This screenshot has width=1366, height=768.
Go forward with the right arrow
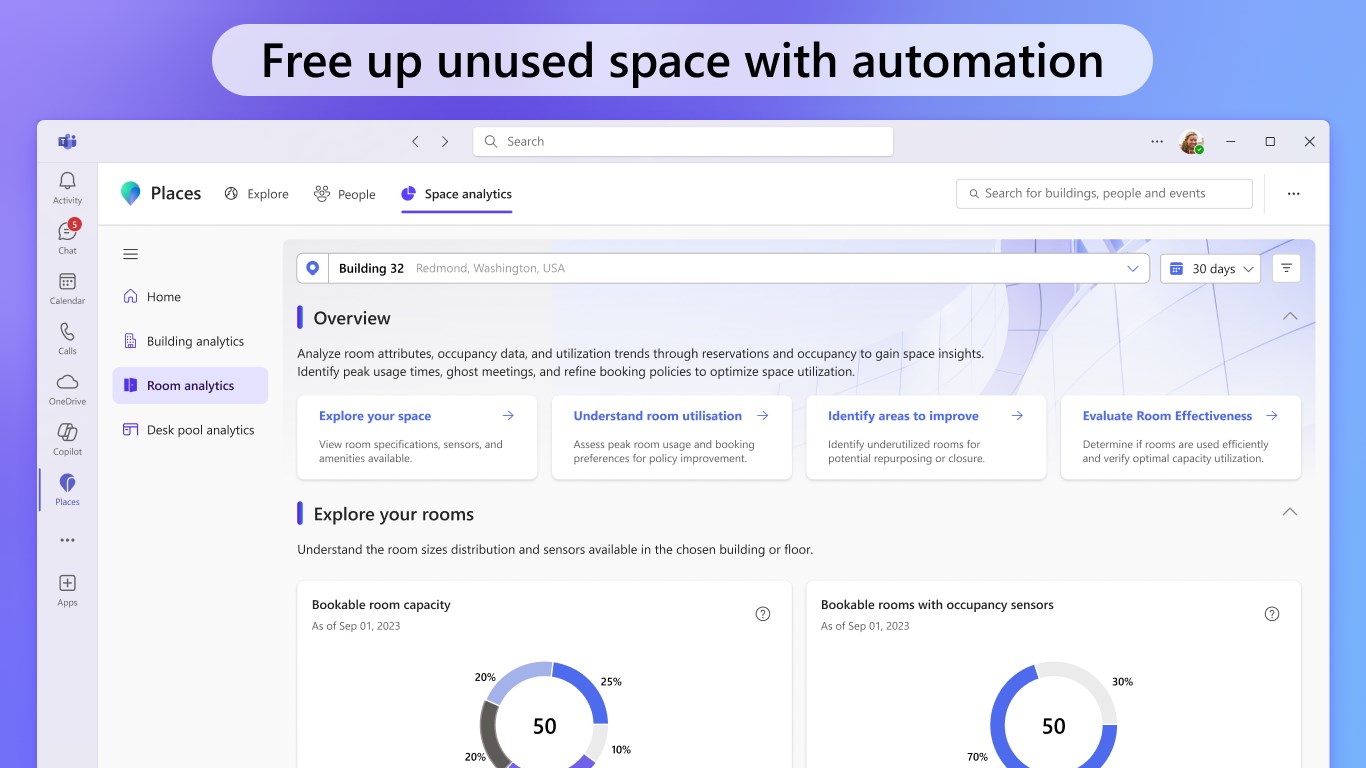point(445,142)
